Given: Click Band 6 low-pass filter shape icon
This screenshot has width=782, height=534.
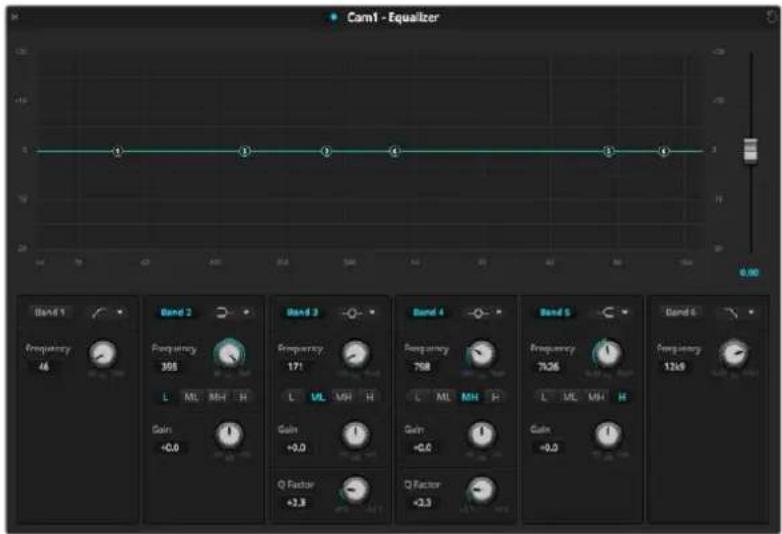Looking at the screenshot, I should coord(731,313).
